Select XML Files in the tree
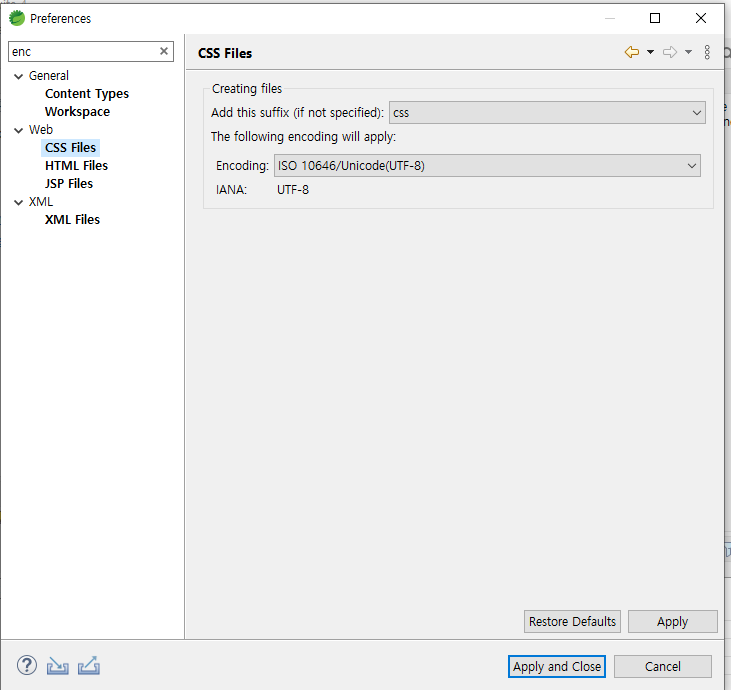The image size is (731, 690). pyautogui.click(x=72, y=220)
